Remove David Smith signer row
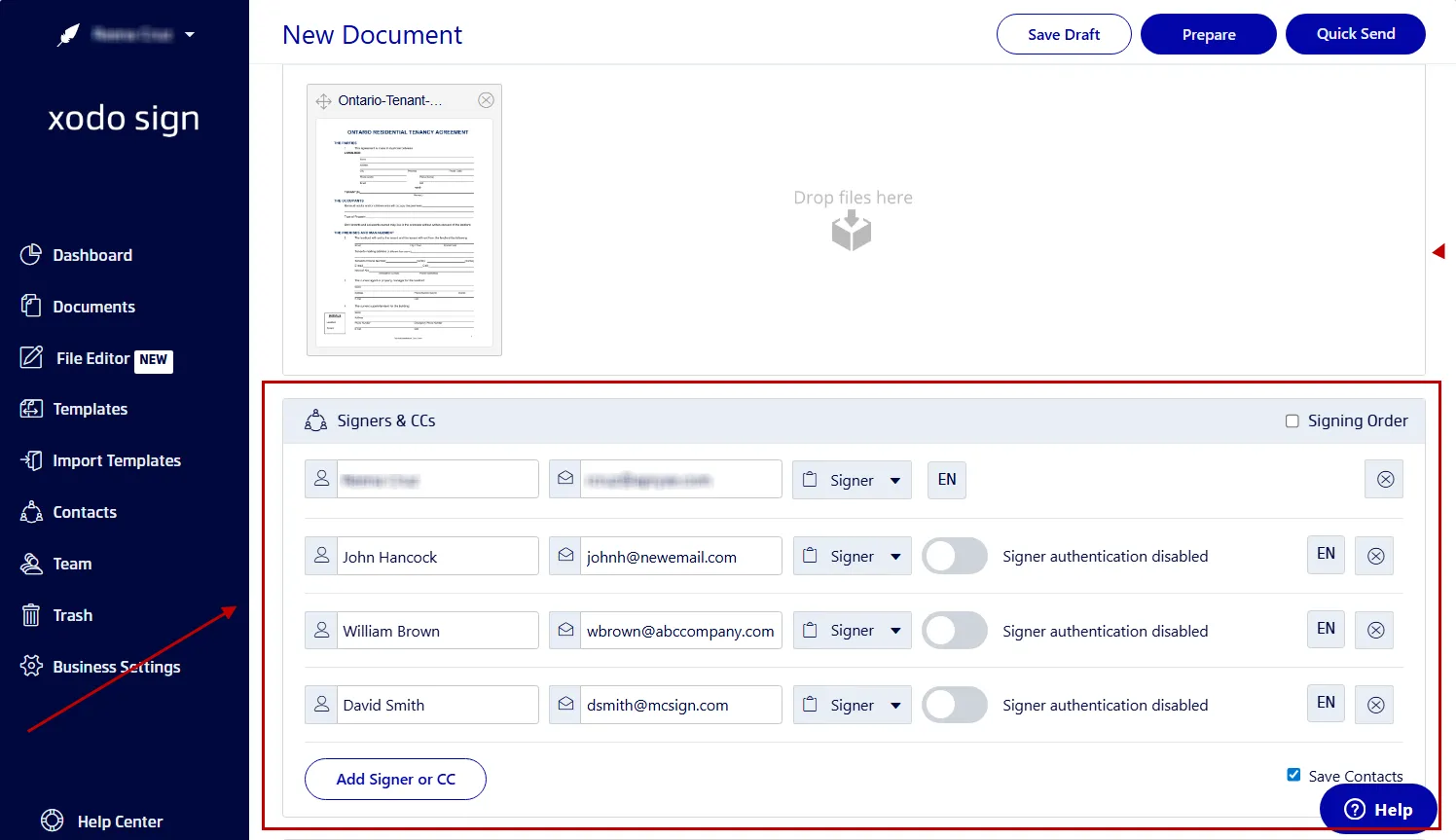The width and height of the screenshot is (1456, 840). pos(1375,705)
